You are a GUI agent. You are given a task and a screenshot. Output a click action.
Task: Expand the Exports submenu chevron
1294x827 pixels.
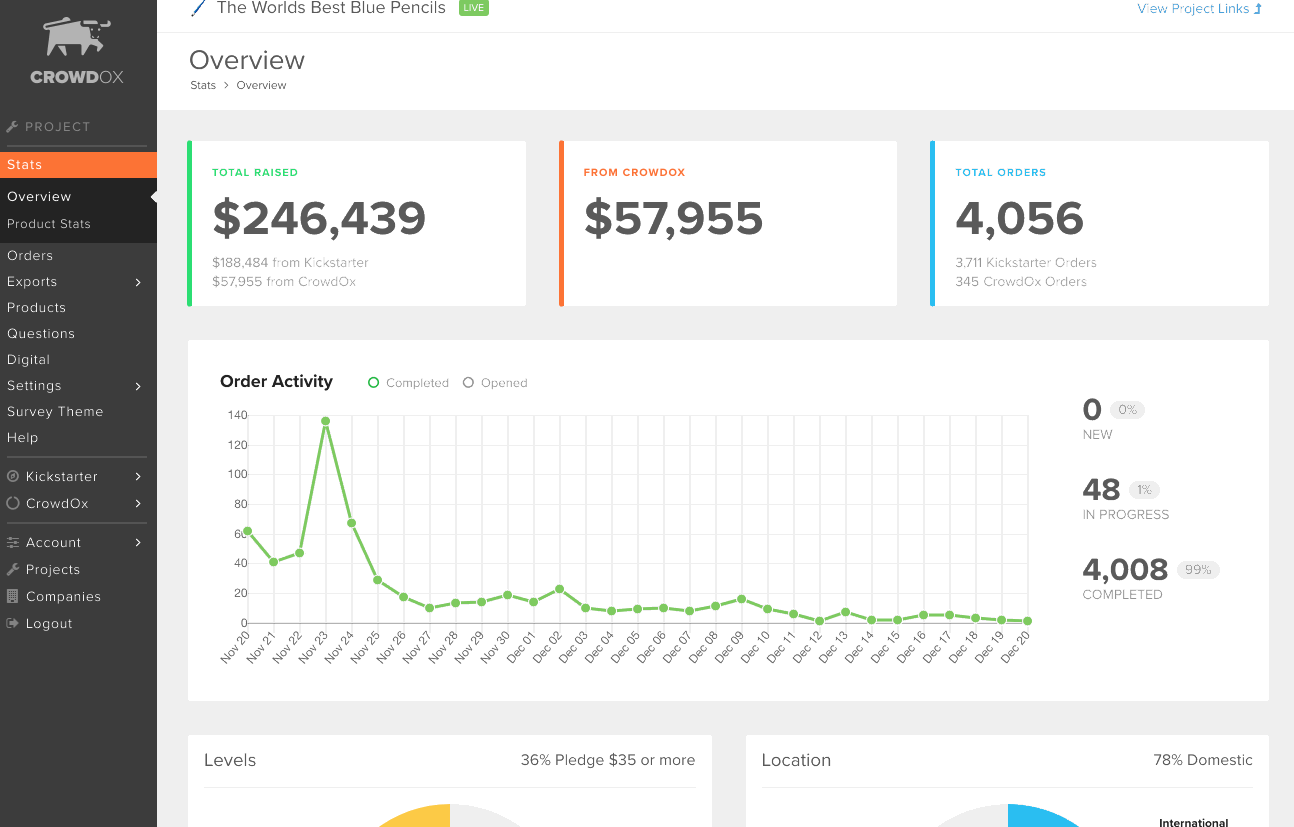coord(138,282)
